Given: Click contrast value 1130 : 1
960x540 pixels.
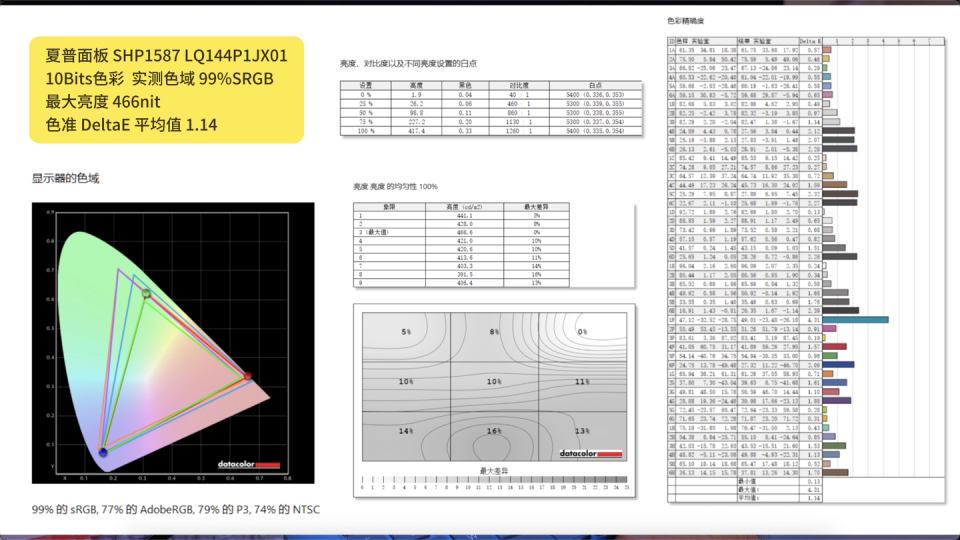Looking at the screenshot, I should (x=519, y=122).
